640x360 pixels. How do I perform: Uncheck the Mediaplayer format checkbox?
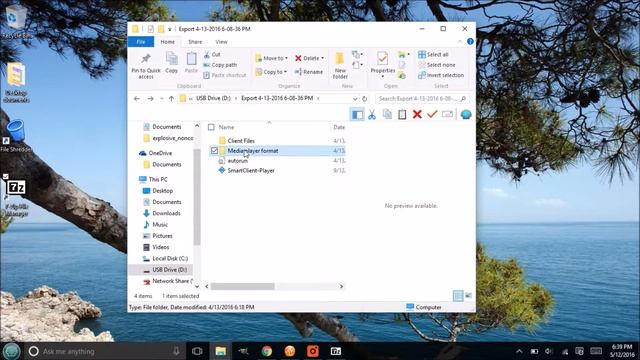pyautogui.click(x=214, y=151)
